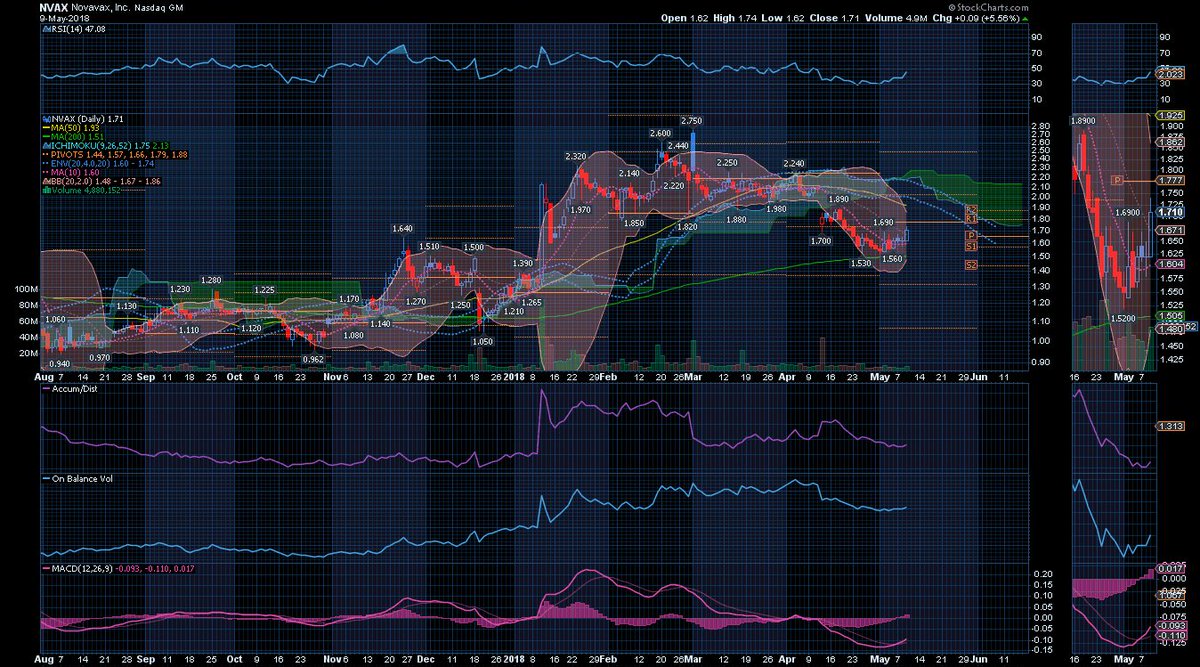1200x667 pixels.
Task: Select the S2 pivot marker
Action: [x=971, y=265]
